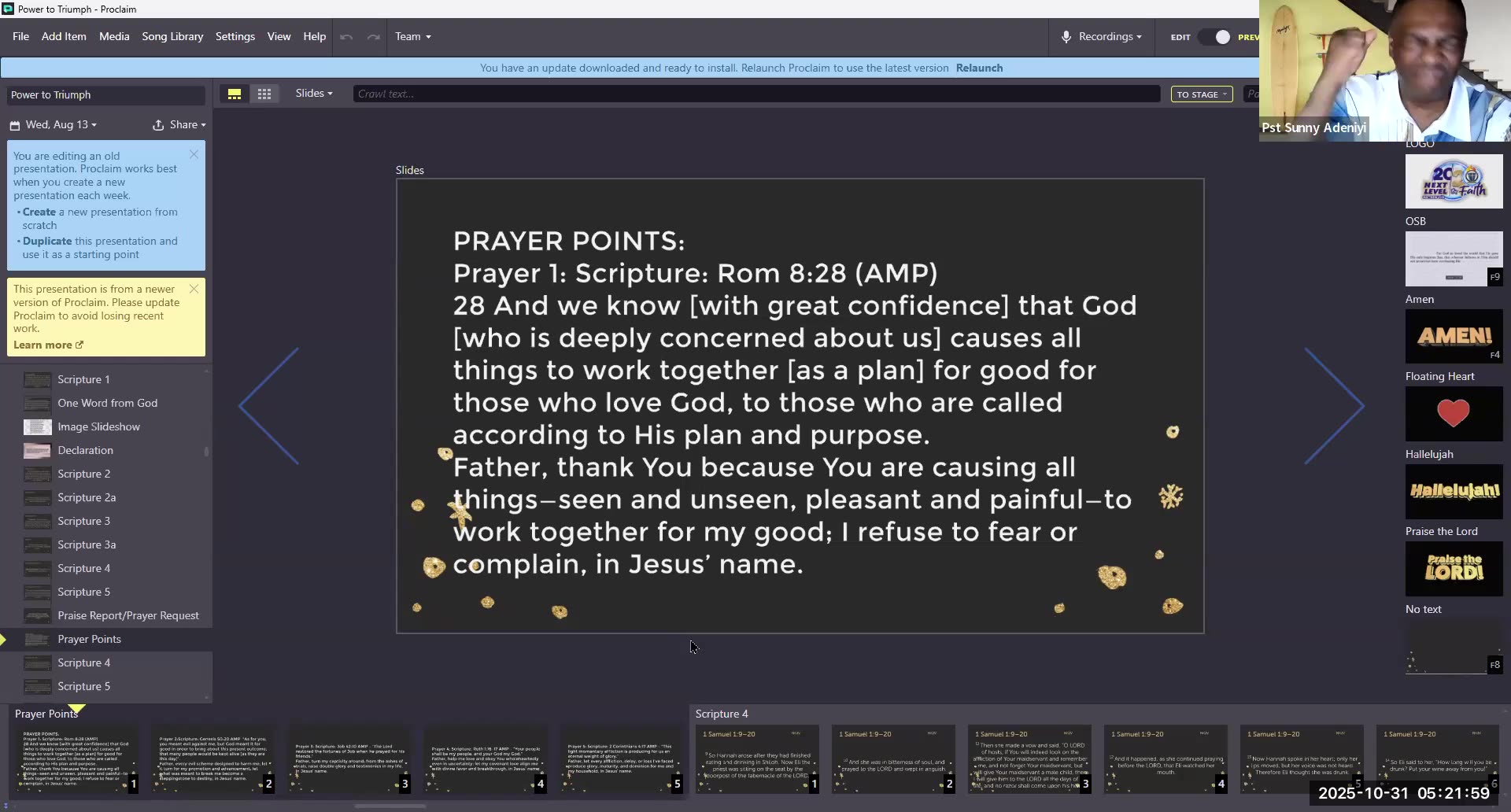This screenshot has height=812, width=1511.
Task: Trigger the Hallelujah overlay thumbnail
Action: (x=1454, y=491)
